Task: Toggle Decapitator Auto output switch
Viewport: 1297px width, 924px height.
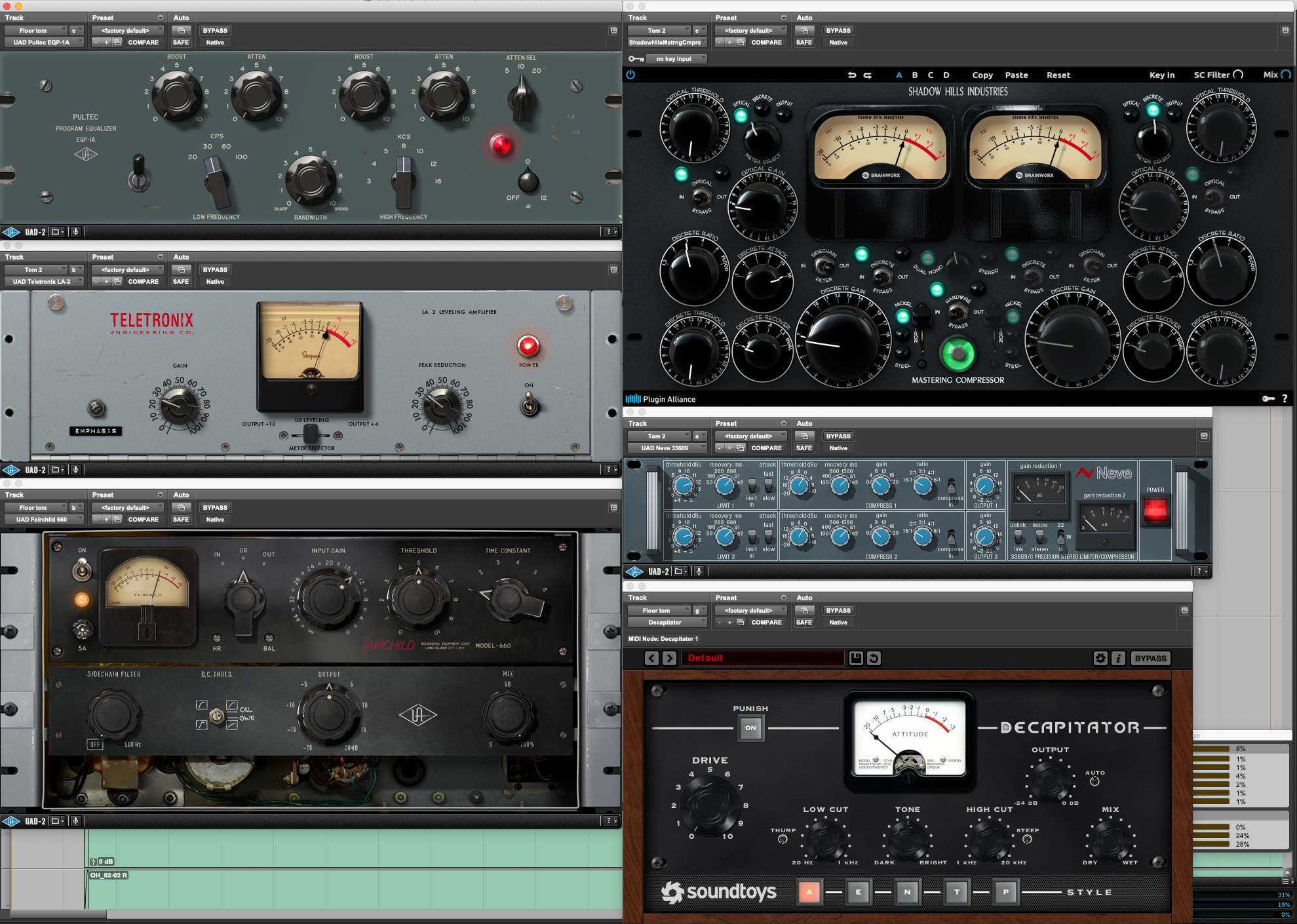Action: pos(1094,781)
